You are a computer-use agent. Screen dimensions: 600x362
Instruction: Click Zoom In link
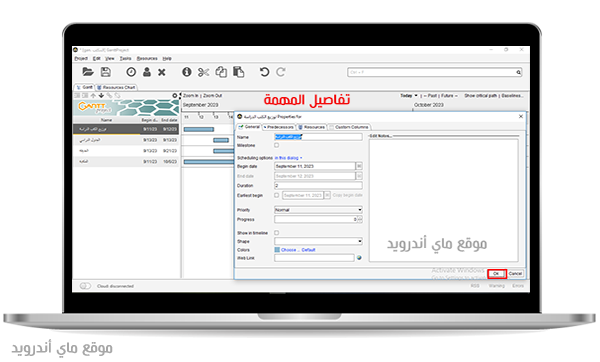click(x=191, y=96)
